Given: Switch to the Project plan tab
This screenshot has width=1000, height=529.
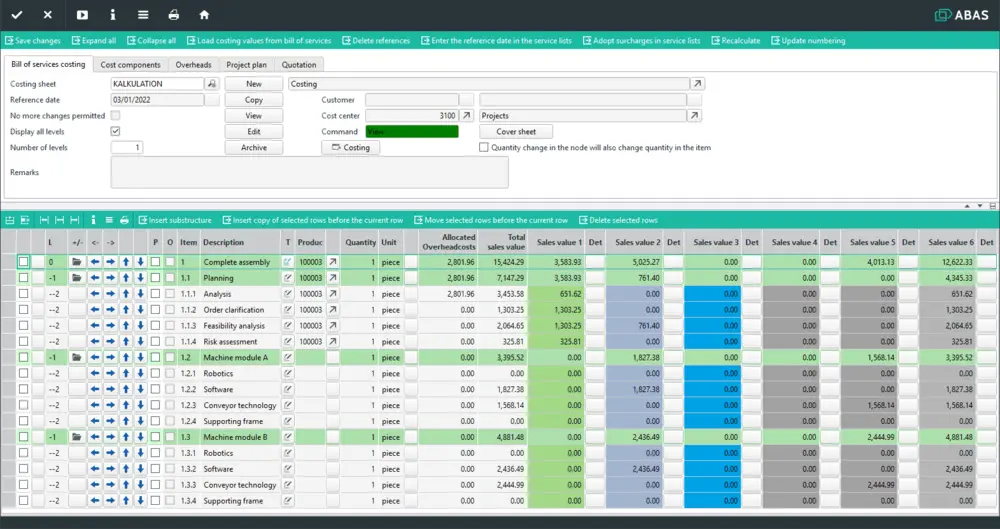Looking at the screenshot, I should [x=246, y=64].
